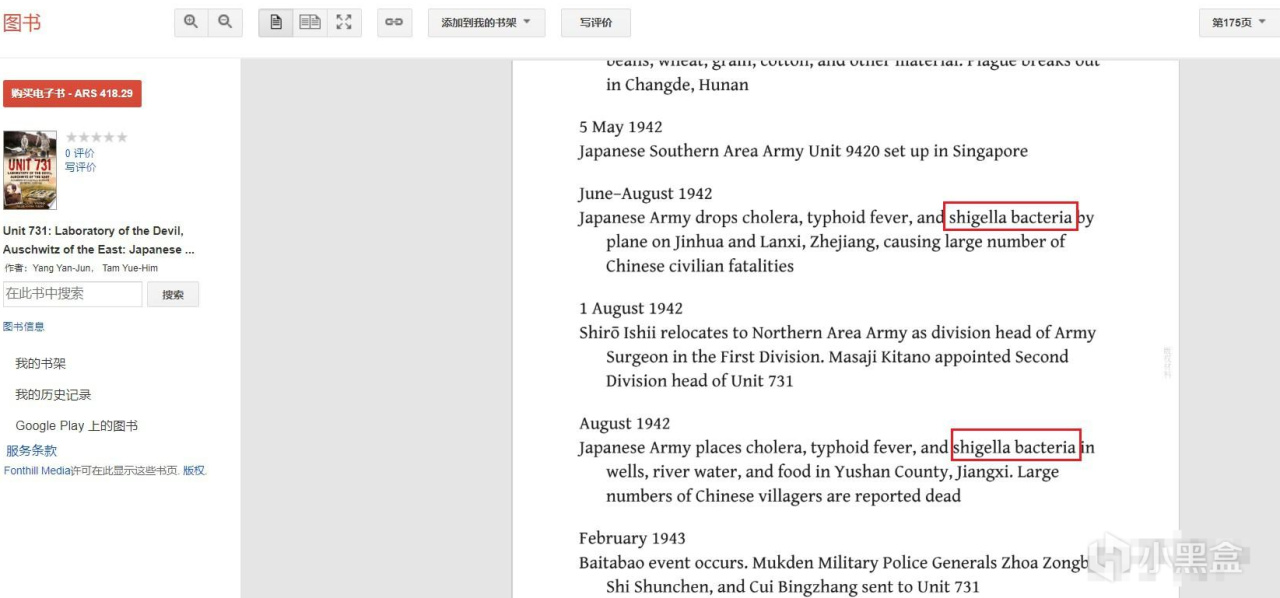
Task: Click the Fonthill Media publisher link
Action: pos(37,470)
